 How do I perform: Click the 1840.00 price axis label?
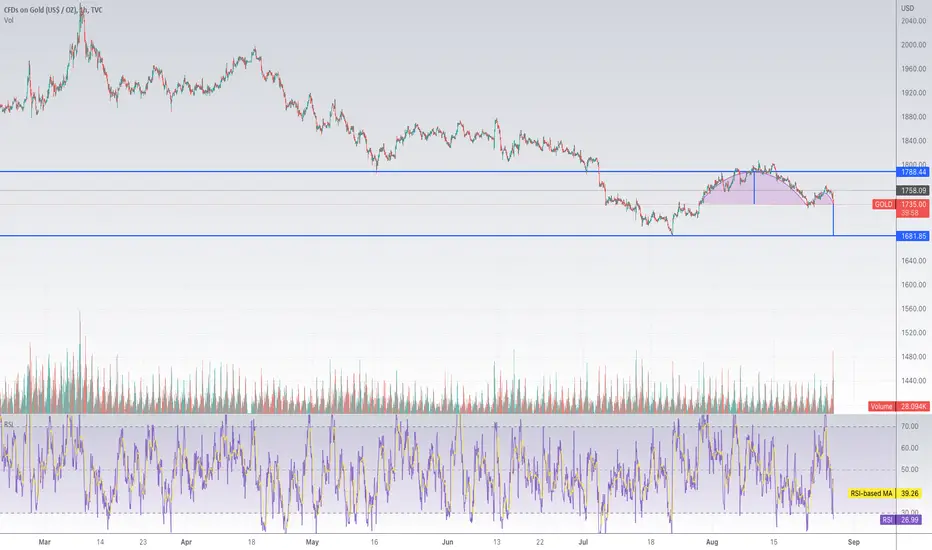[x=914, y=141]
